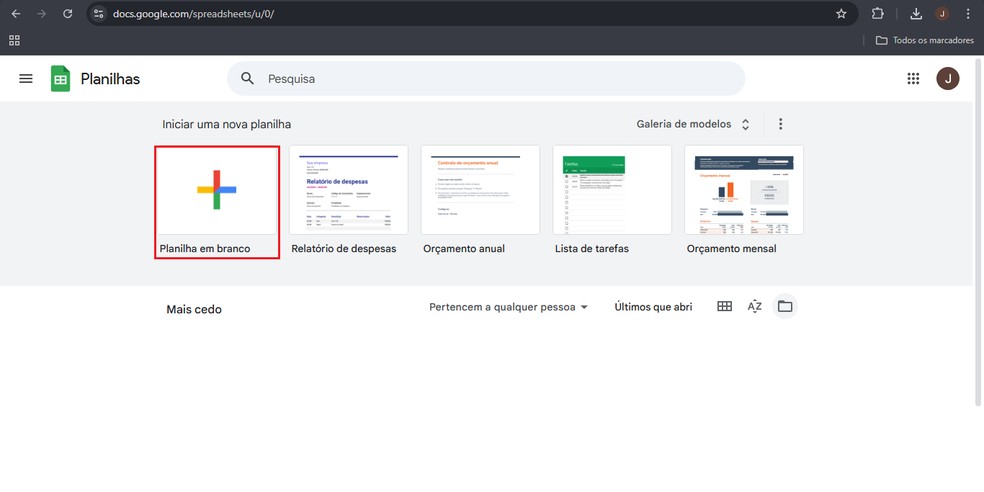Viewport: 984px width, 492px height.
Task: Click Iniciar uma nova planilha heading
Action: pos(227,124)
